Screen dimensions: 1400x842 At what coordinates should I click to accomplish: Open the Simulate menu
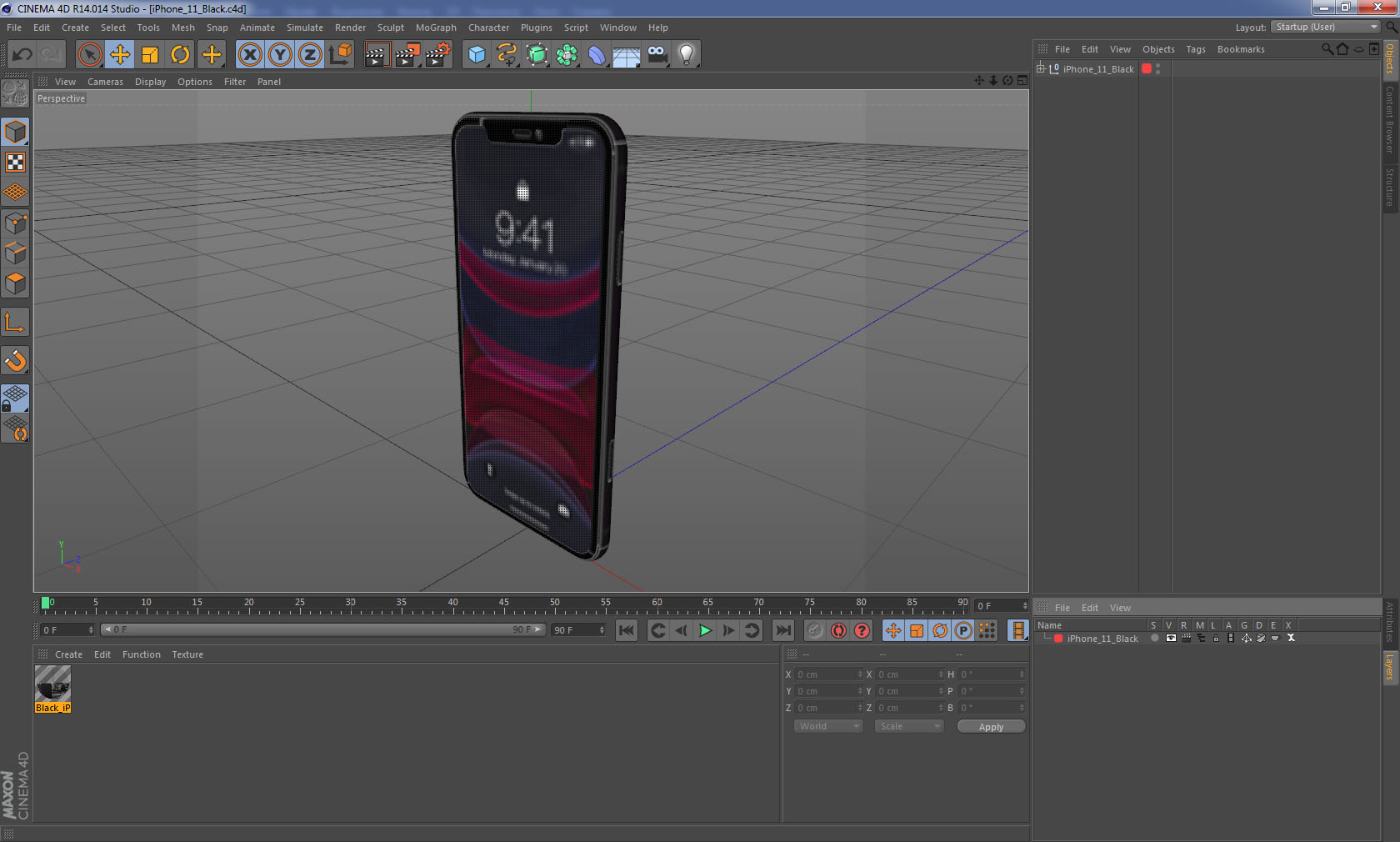[305, 28]
